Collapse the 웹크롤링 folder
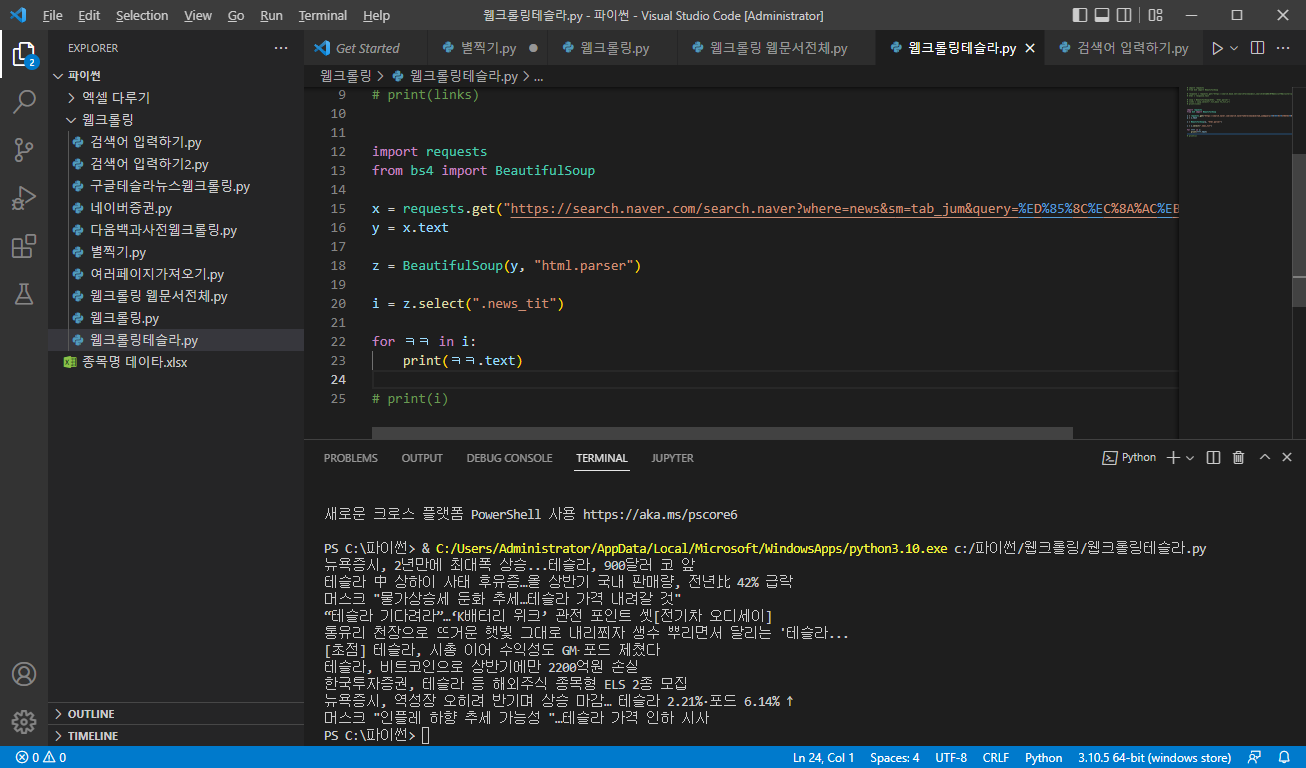The image size is (1306, 768). pos(176,120)
